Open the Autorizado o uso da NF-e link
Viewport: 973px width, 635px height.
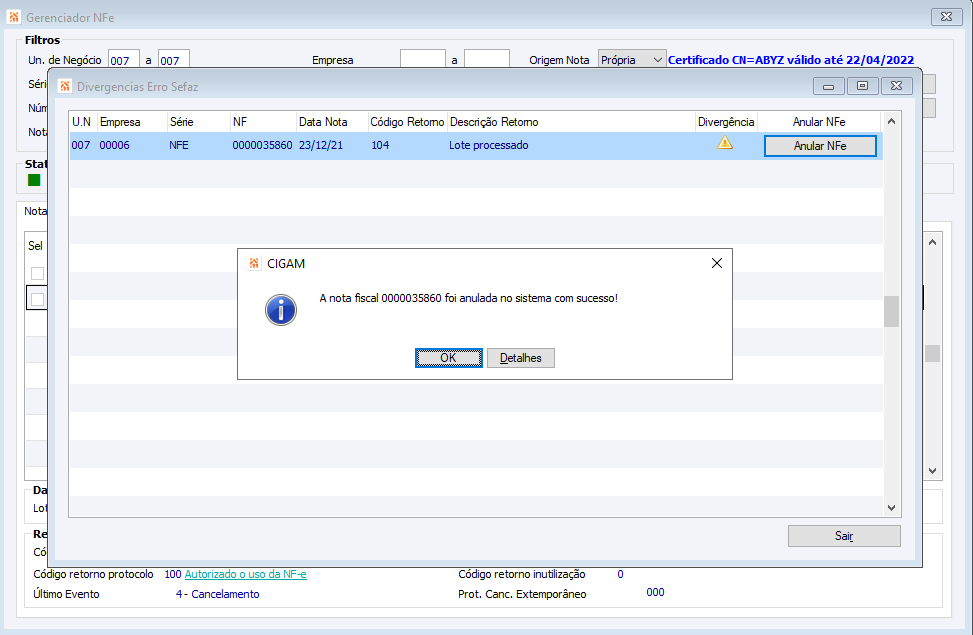246,574
